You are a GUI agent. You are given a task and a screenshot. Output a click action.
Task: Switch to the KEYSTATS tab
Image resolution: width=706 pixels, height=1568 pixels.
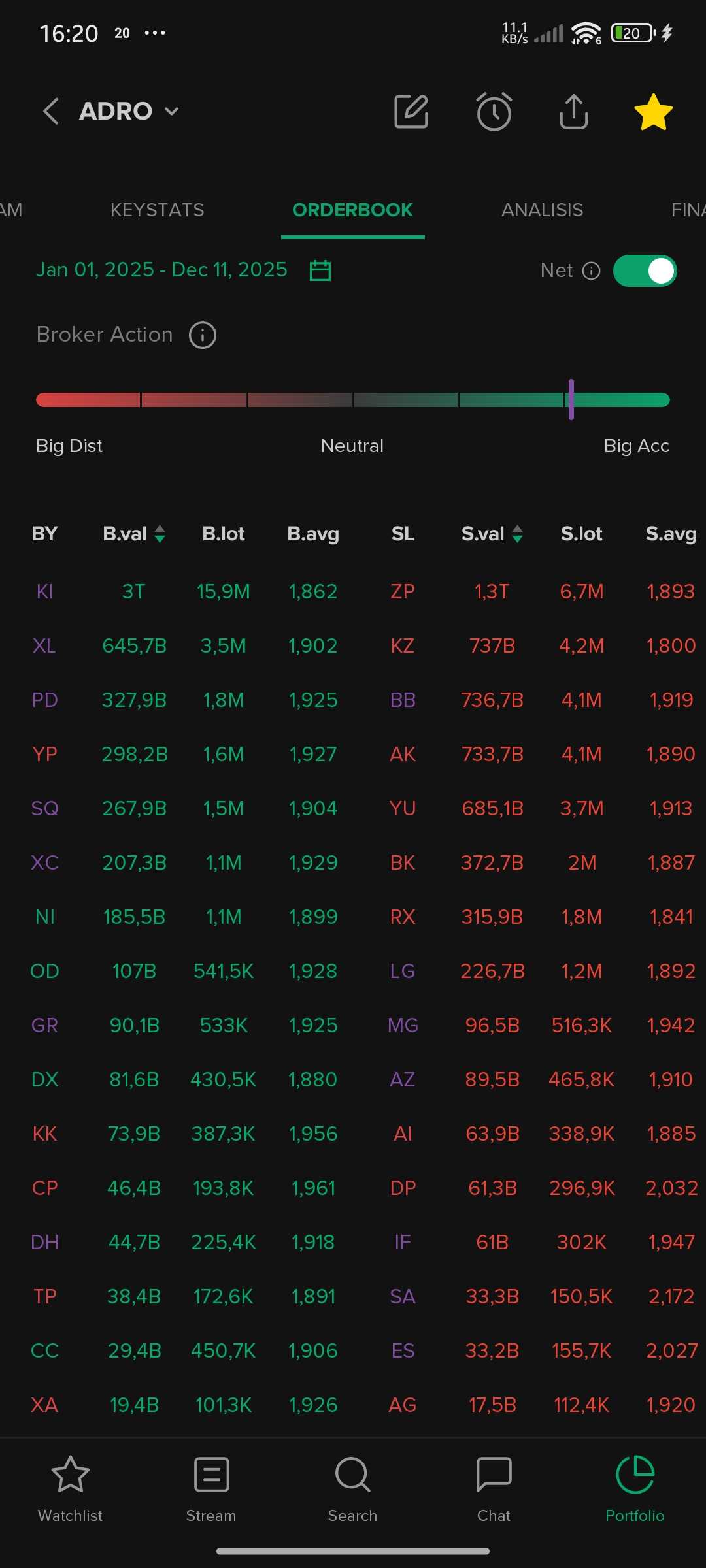coord(157,210)
